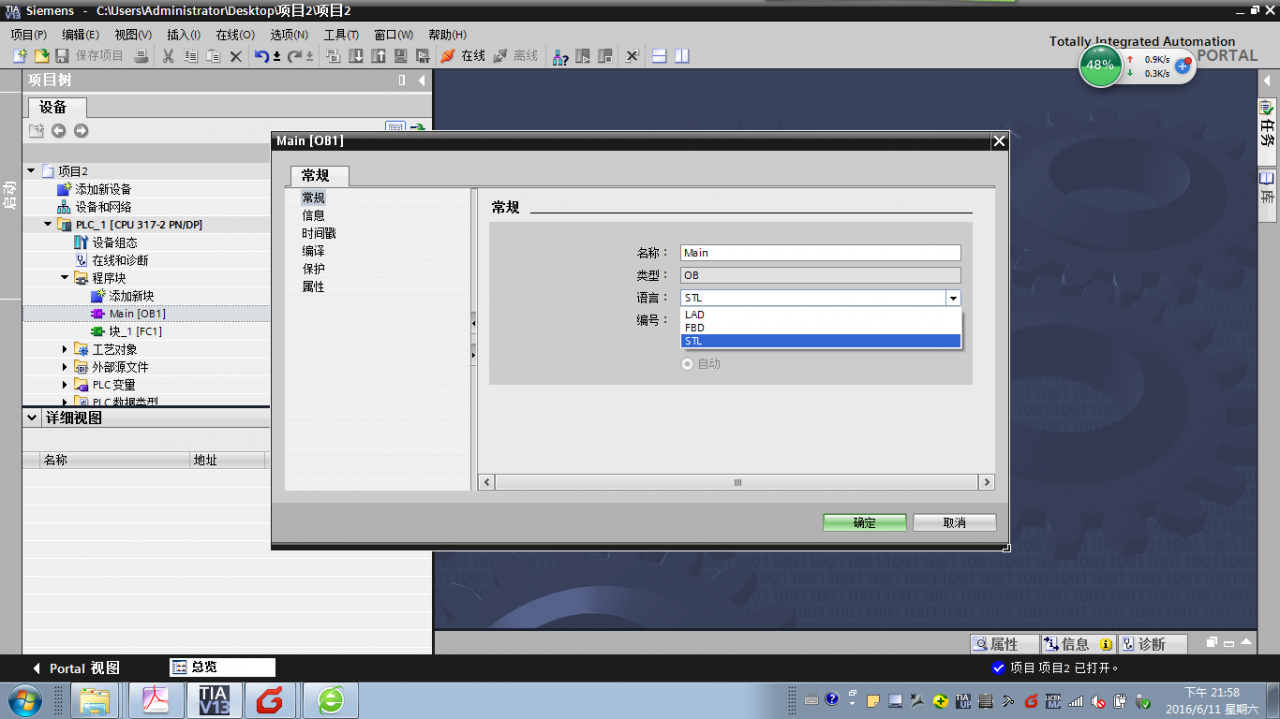Click the start simulation toolbar icon

click(x=401, y=56)
